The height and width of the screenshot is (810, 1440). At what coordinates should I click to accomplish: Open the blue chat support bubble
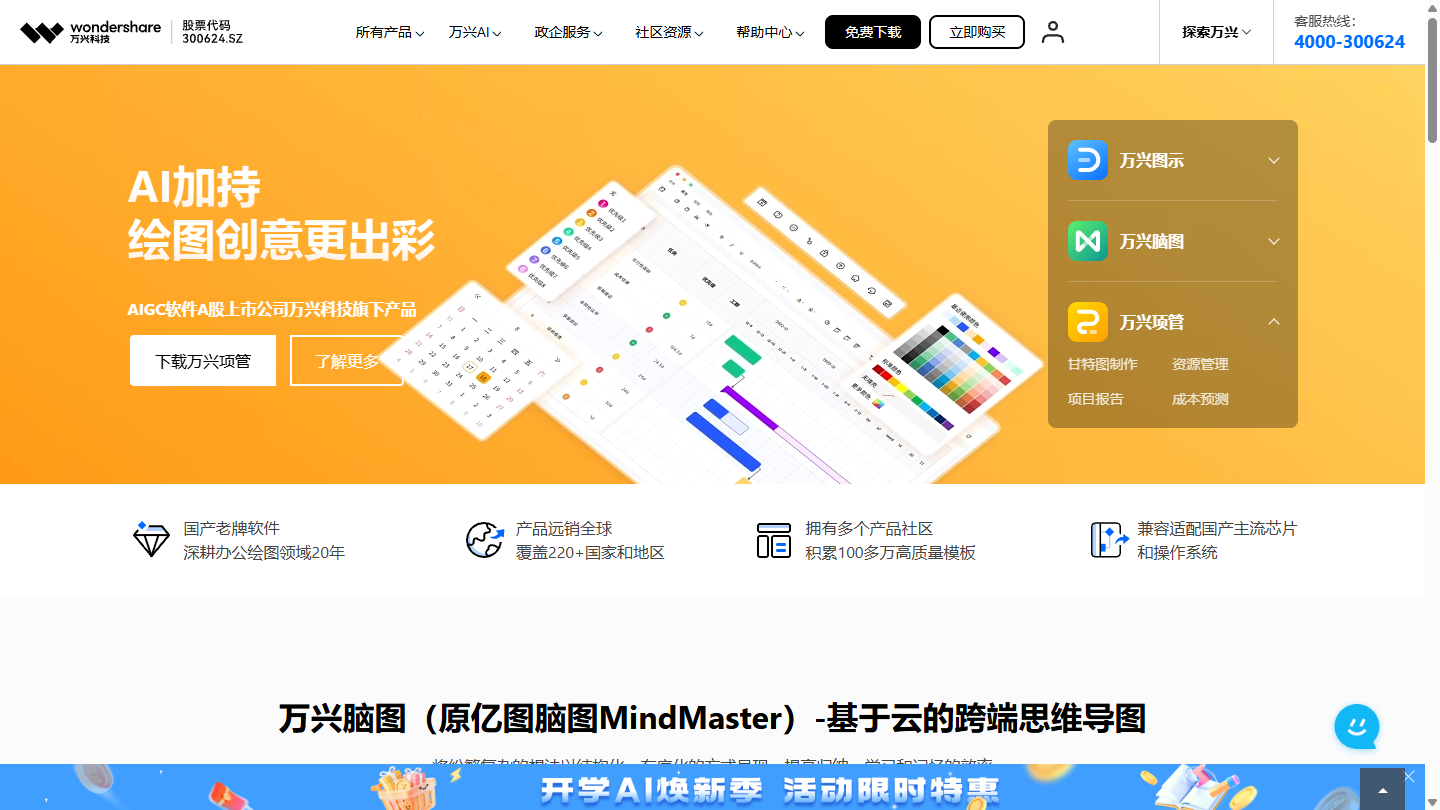[x=1357, y=726]
